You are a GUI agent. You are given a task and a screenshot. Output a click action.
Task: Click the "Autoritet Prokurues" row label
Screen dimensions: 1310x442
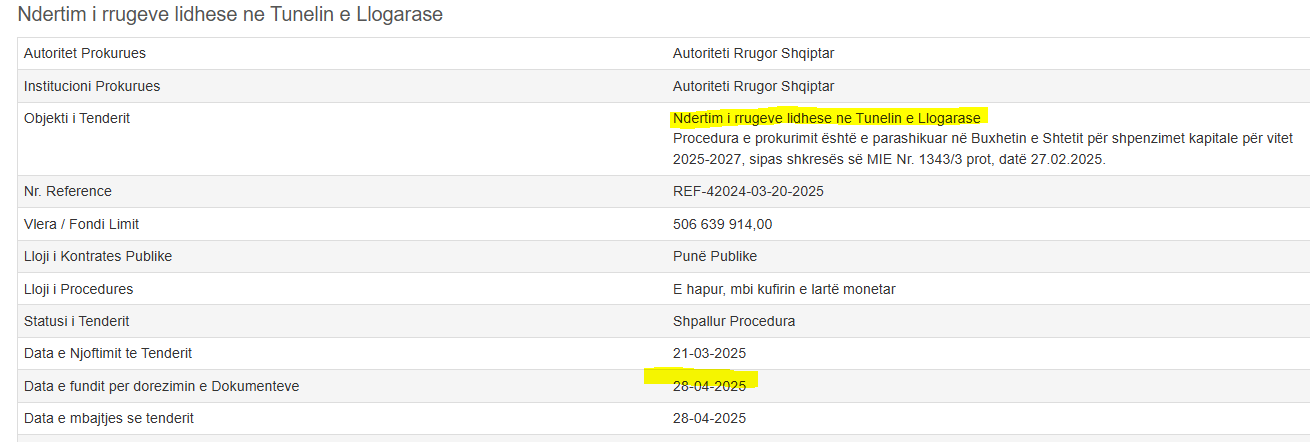(92, 53)
